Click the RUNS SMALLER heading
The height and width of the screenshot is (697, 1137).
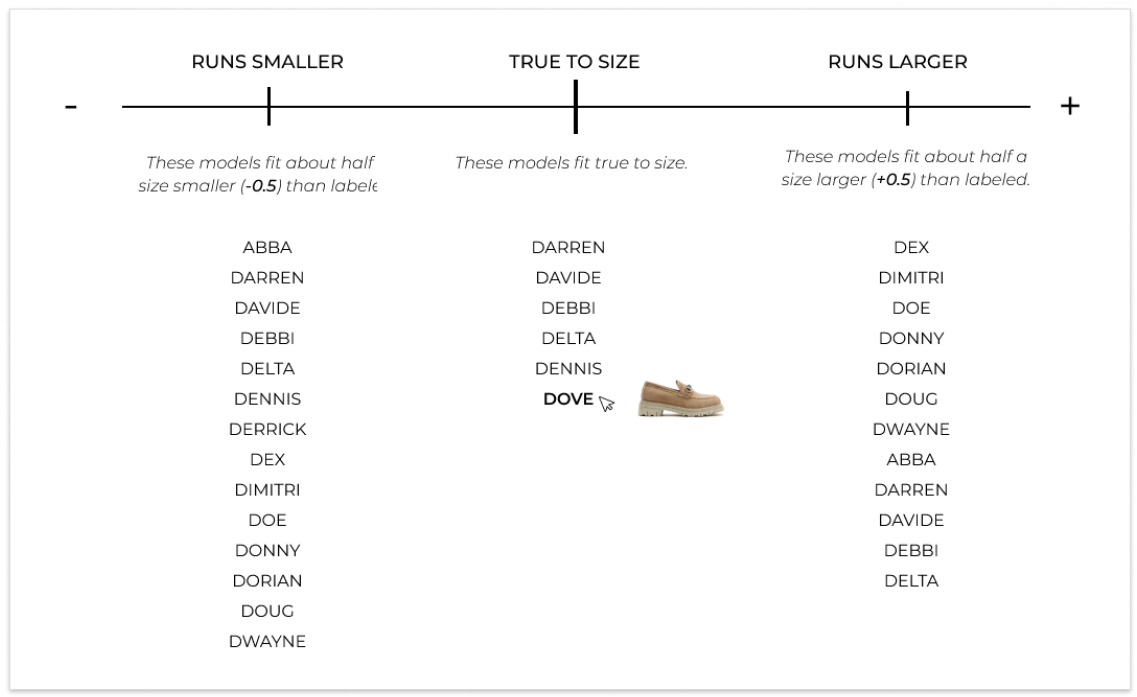click(x=268, y=62)
